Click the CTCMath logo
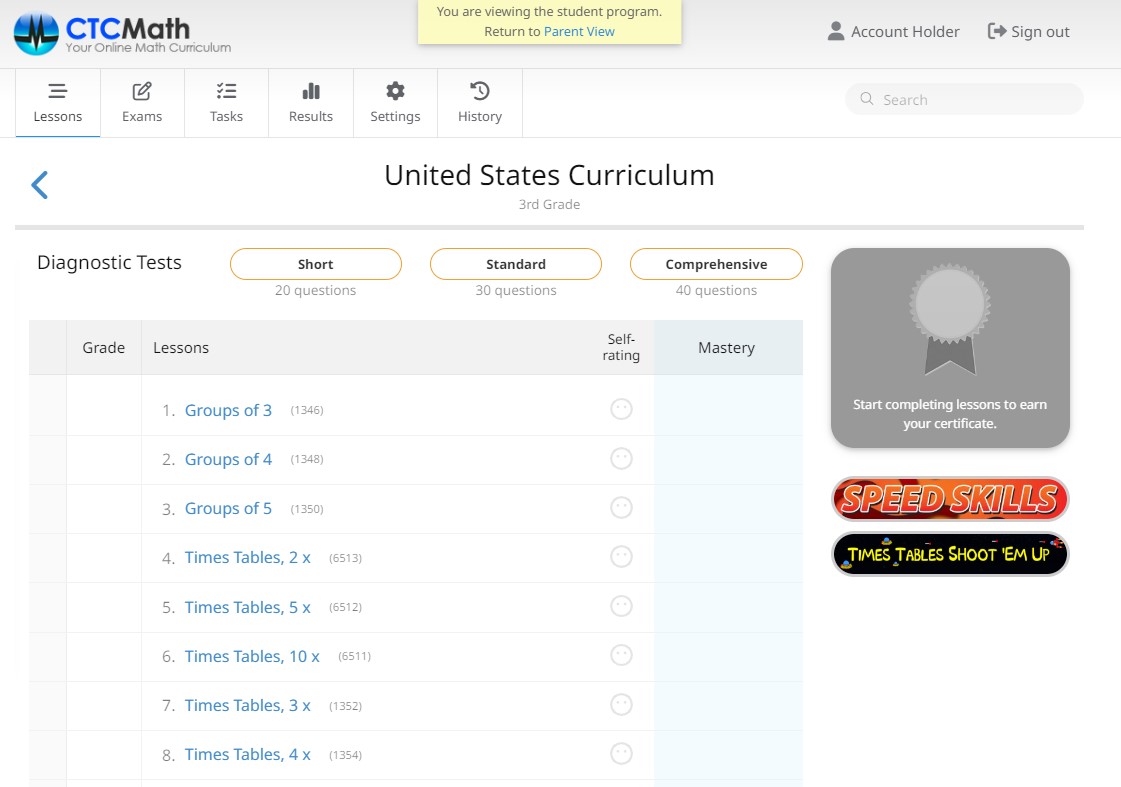1121x787 pixels. 122,33
